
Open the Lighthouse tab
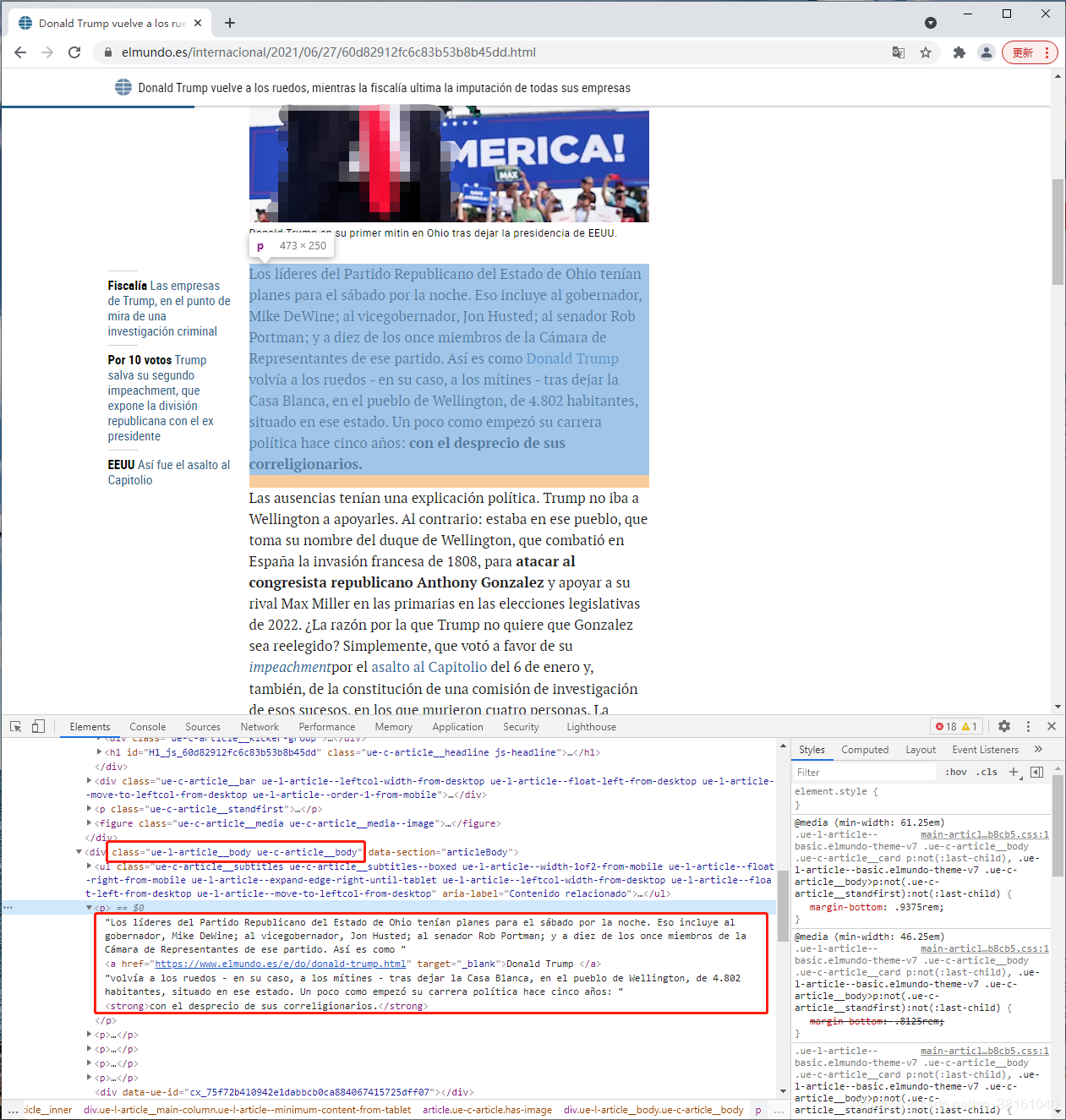592,727
